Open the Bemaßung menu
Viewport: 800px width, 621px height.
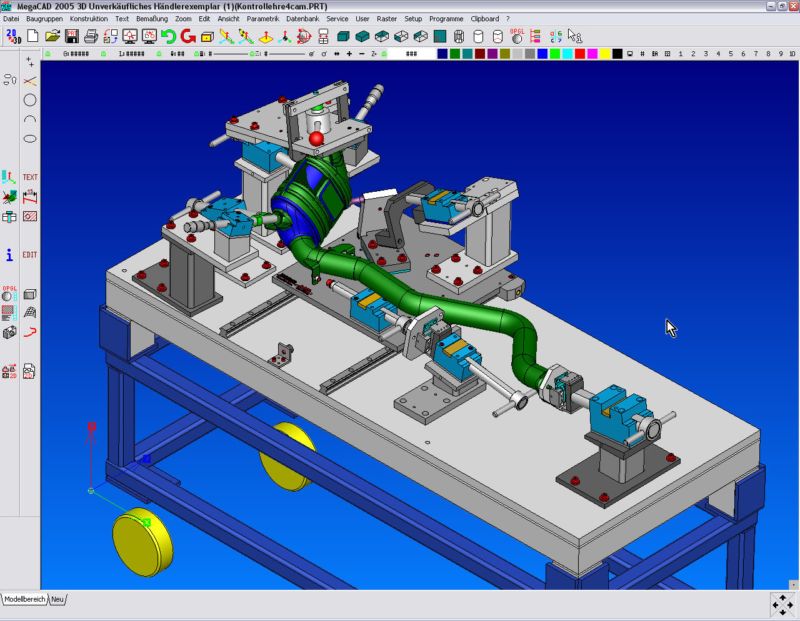152,18
